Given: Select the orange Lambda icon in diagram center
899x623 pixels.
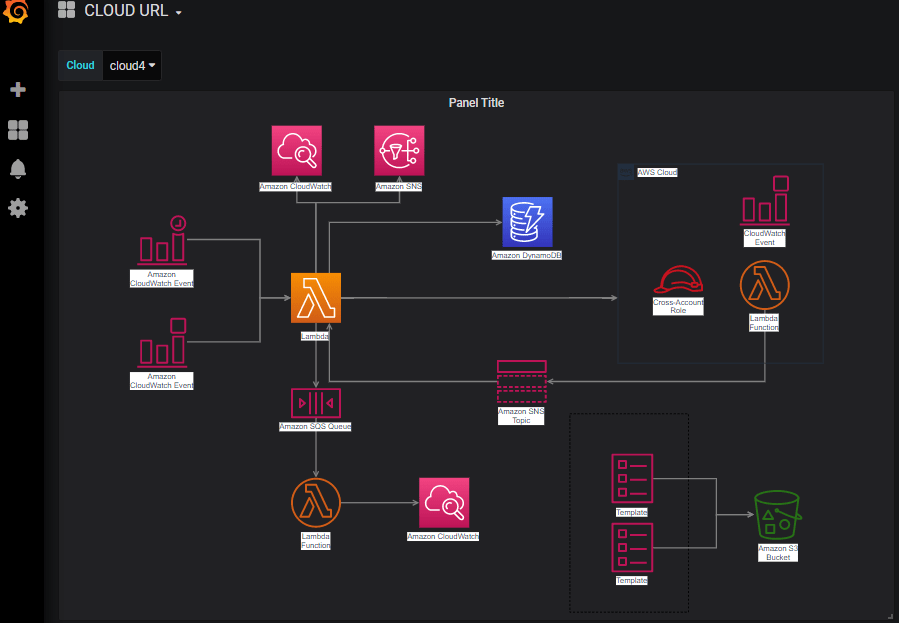Looking at the screenshot, I should [315, 297].
